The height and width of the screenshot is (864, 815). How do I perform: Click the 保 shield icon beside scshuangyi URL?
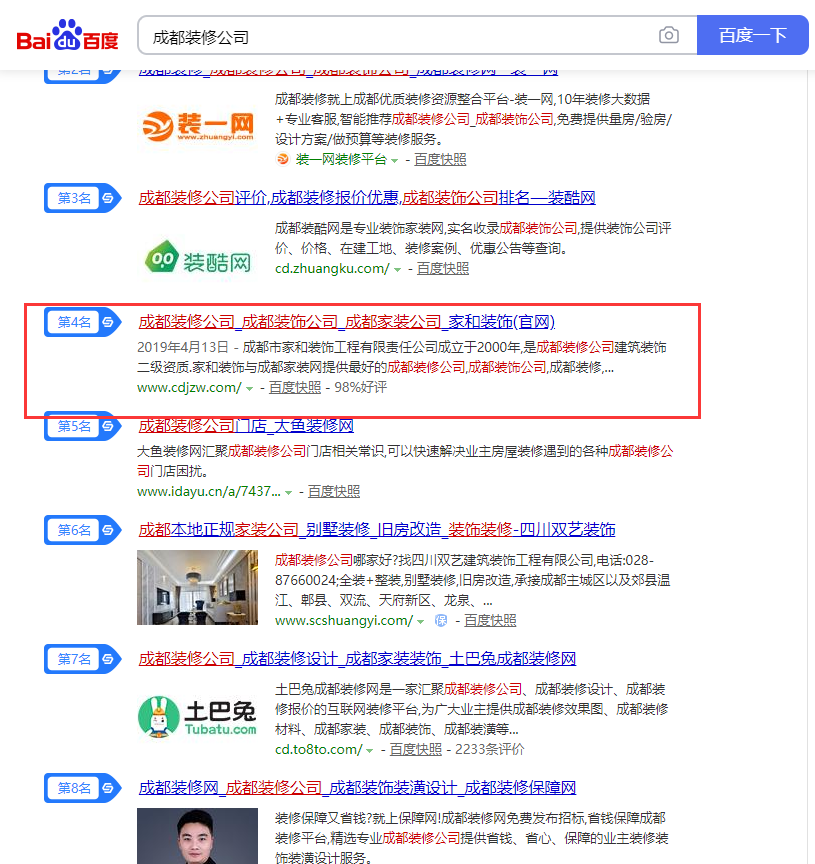pyautogui.click(x=441, y=621)
